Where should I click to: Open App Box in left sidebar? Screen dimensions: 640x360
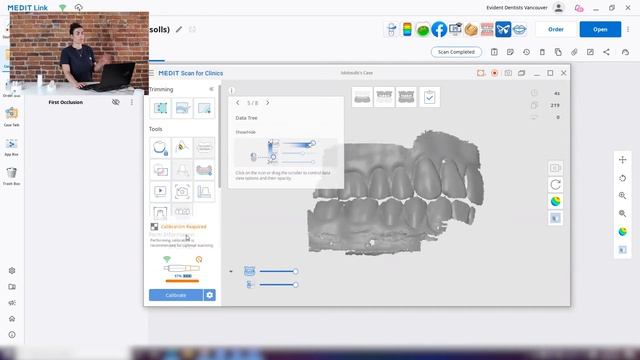click(11, 147)
